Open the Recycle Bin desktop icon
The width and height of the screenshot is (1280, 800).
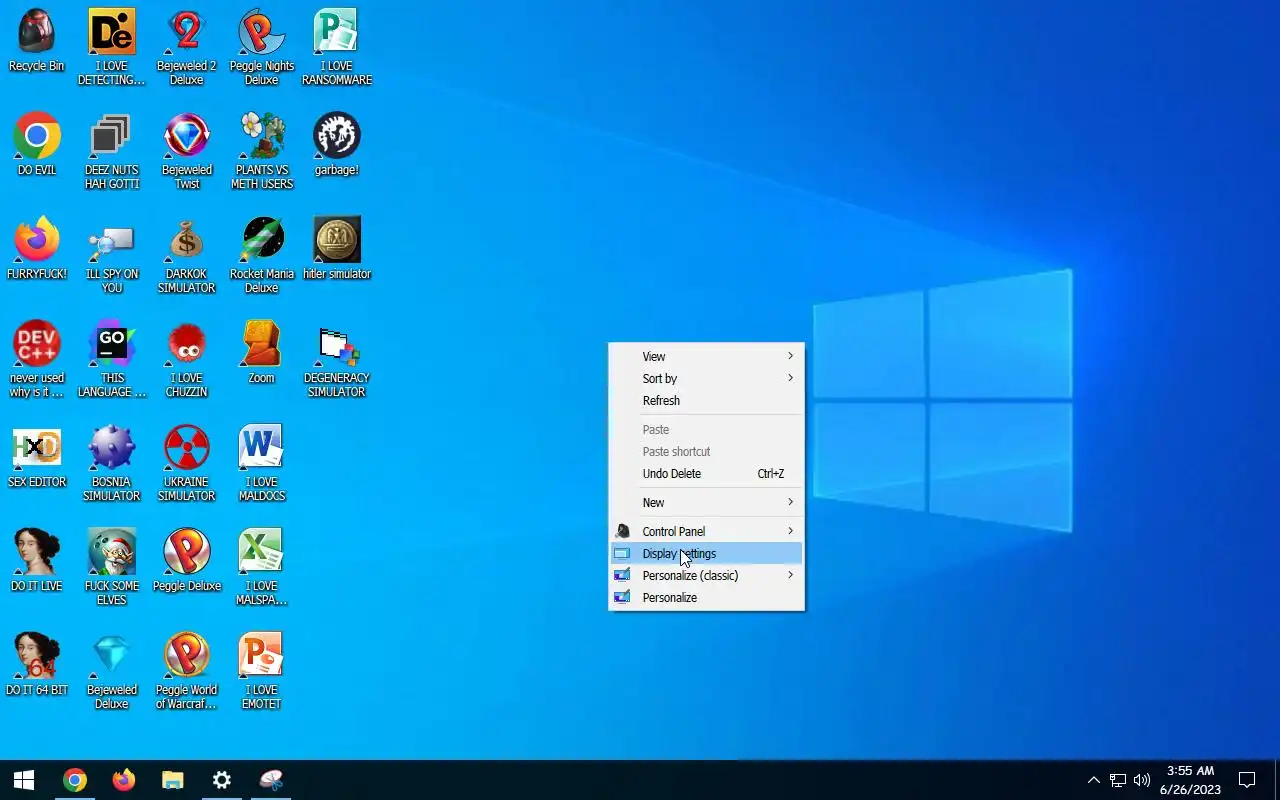[x=37, y=41]
